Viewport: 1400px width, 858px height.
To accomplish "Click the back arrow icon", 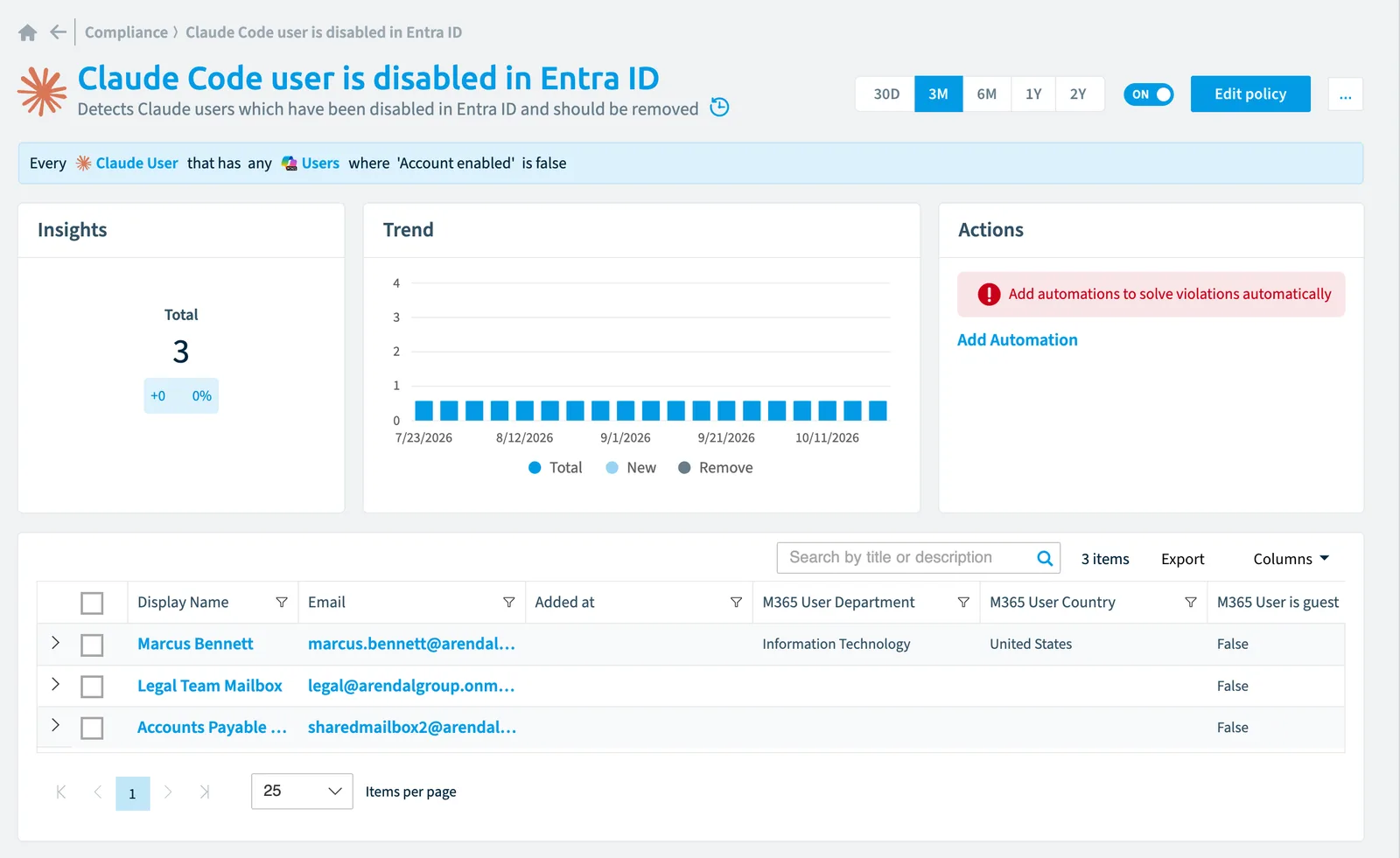I will point(59,32).
